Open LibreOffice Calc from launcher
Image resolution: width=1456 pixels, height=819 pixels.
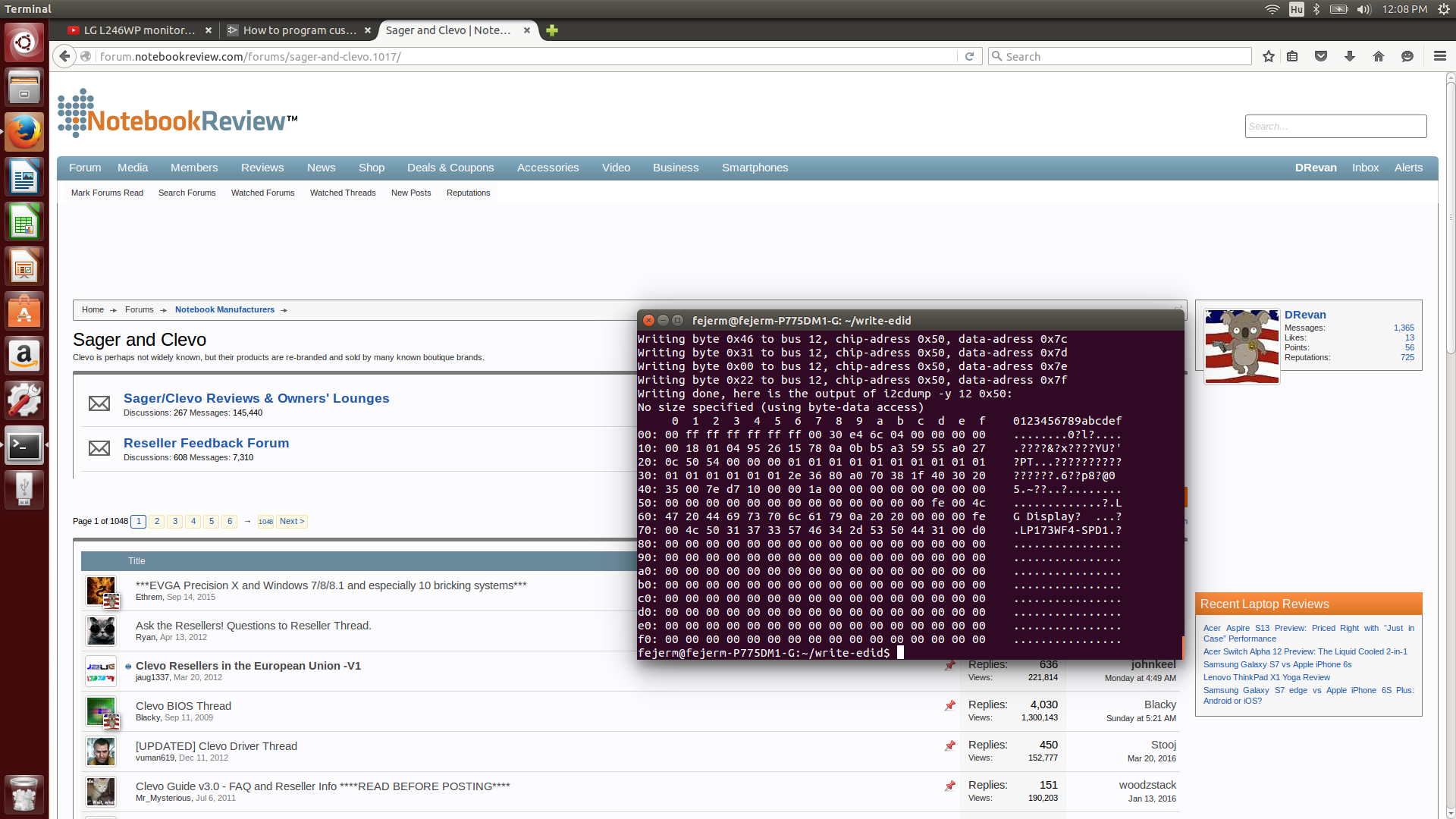coord(24,221)
